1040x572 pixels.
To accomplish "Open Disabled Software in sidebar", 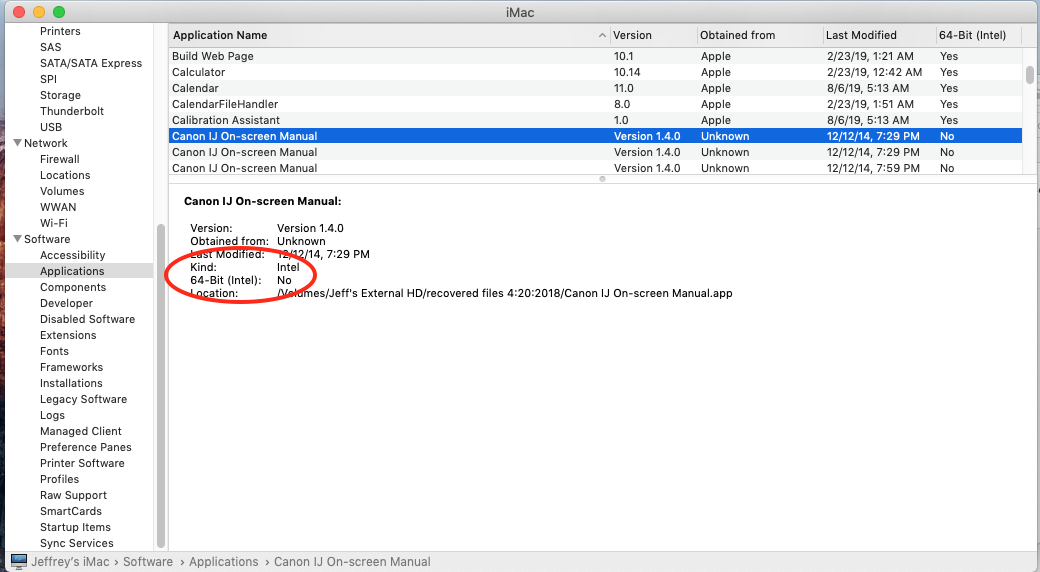I will 88,319.
